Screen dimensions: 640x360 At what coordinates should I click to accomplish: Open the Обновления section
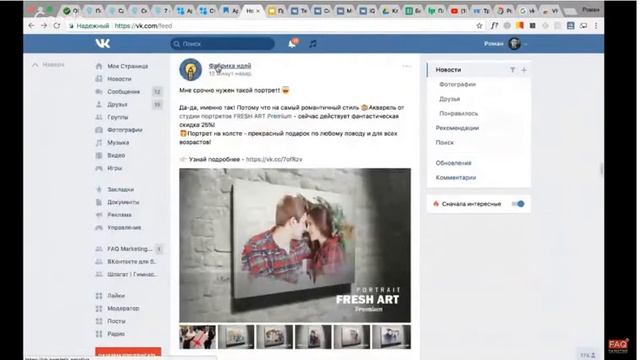point(453,163)
